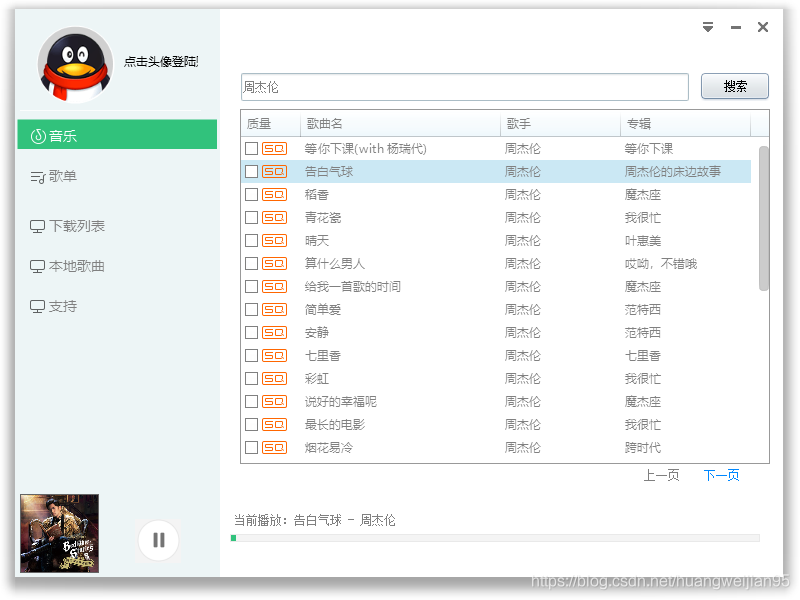Check the box for 青花瓷

[251, 217]
